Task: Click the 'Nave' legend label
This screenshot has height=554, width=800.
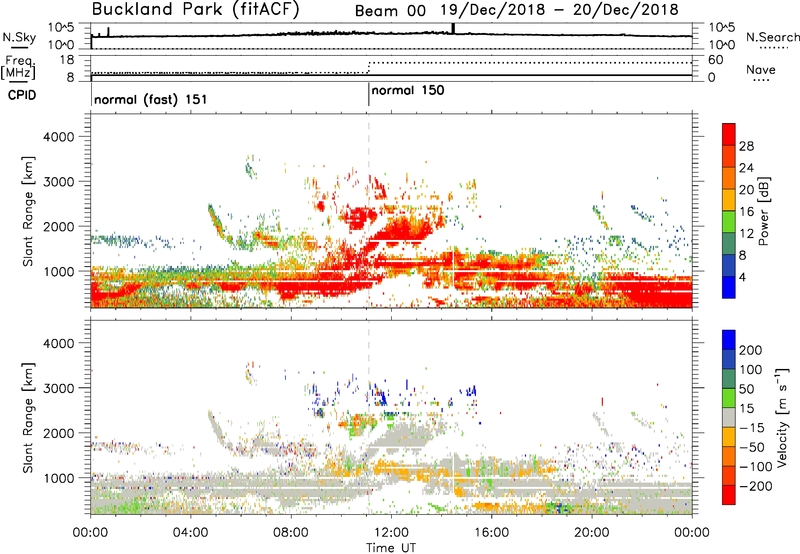Action: (x=761, y=70)
